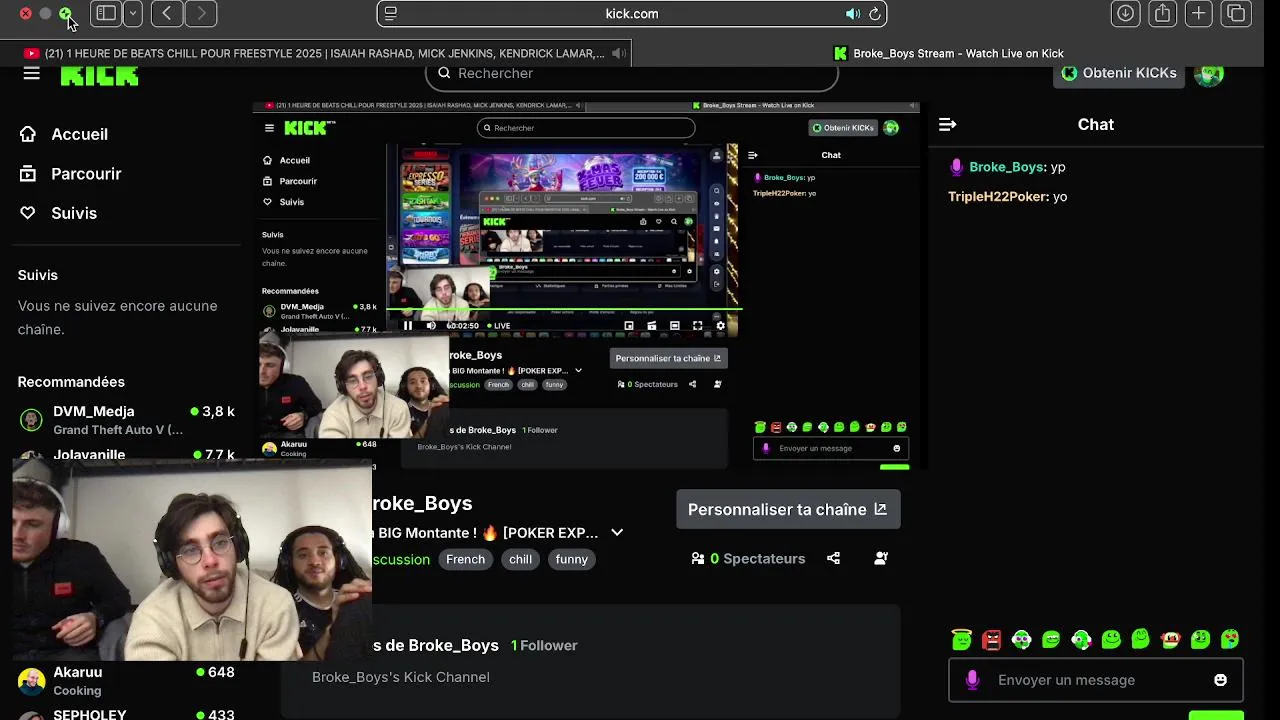The height and width of the screenshot is (720, 1280).
Task: Open the Kick hamburger menu
Action: pyautogui.click(x=31, y=73)
